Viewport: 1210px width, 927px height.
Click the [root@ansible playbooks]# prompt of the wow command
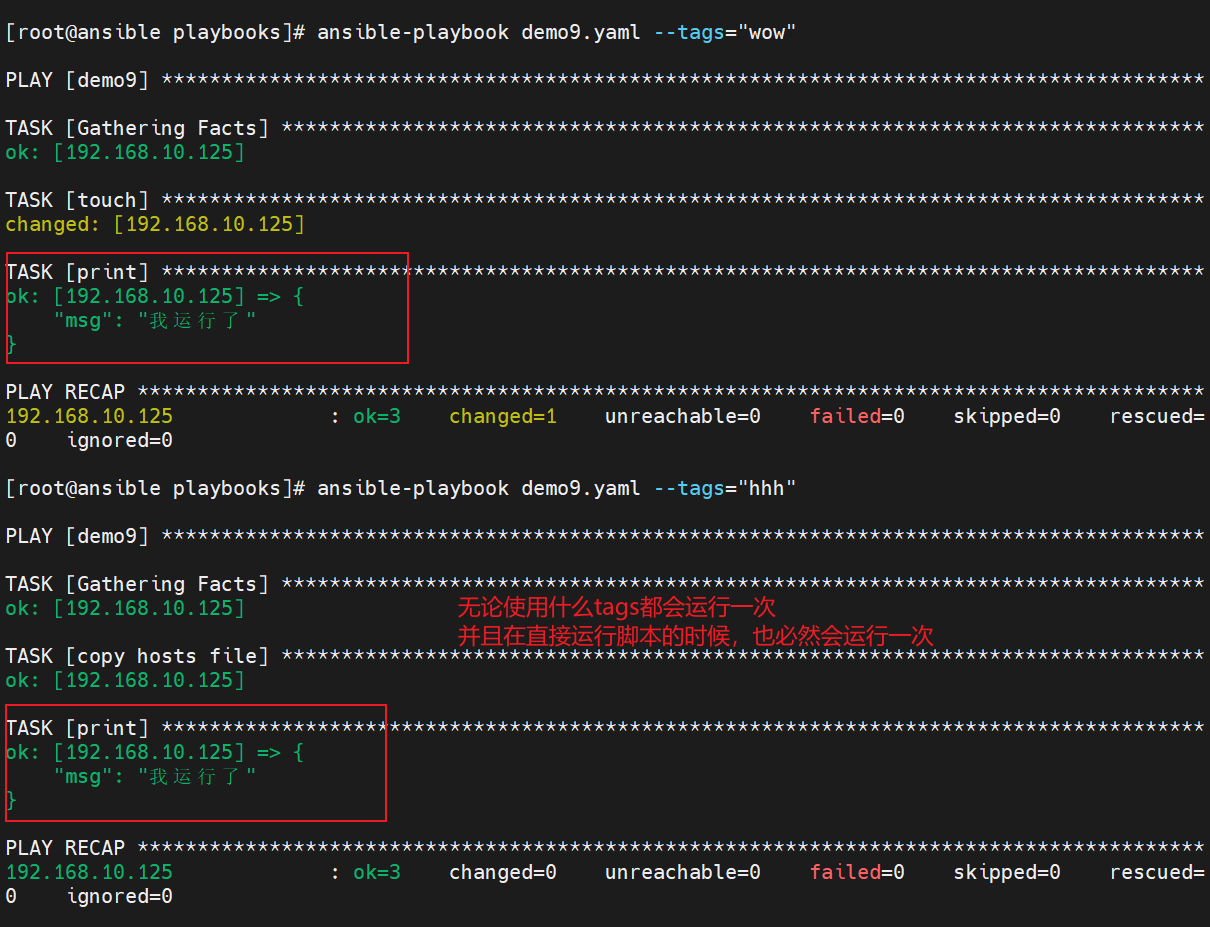tap(155, 32)
